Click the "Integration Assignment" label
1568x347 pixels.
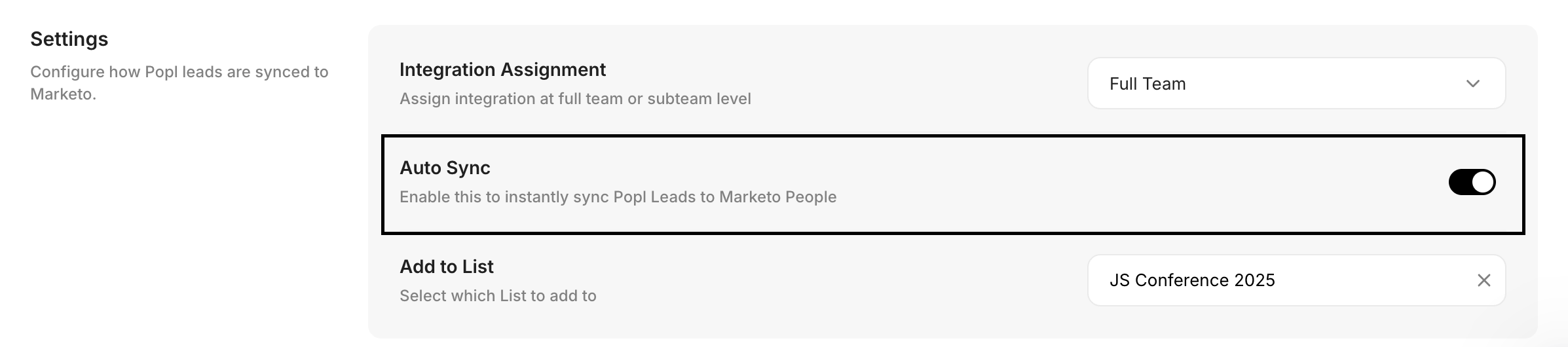point(502,69)
